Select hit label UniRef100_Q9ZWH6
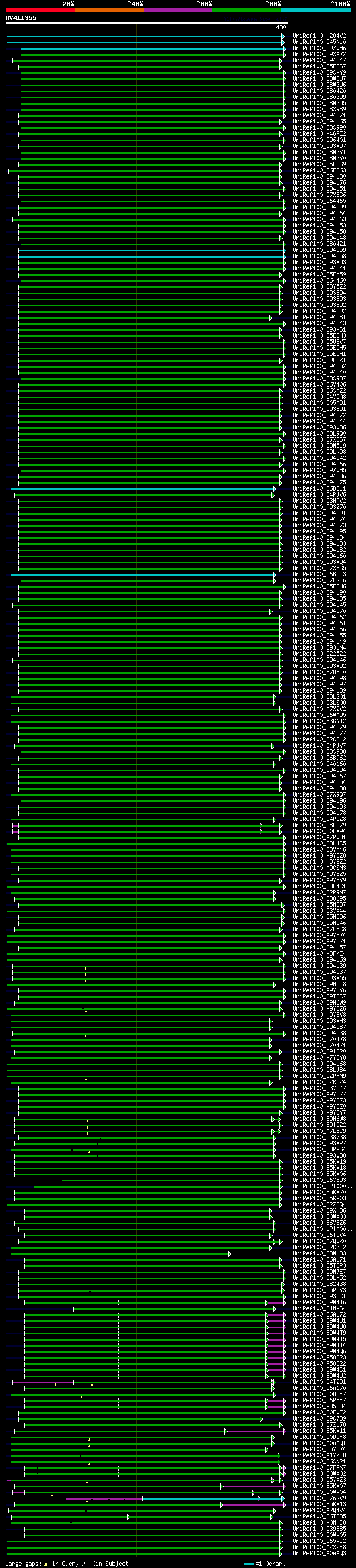 (x=319, y=48)
